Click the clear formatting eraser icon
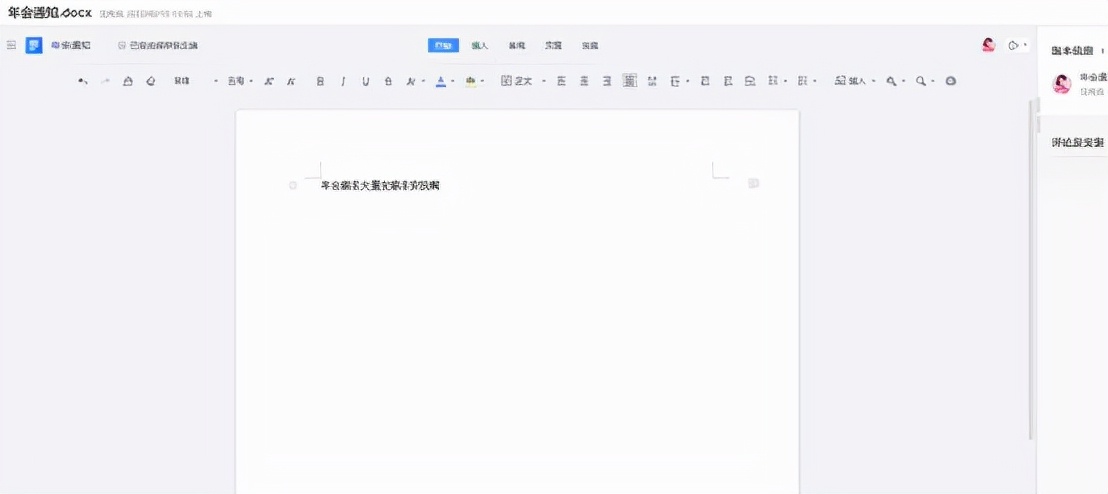 pos(151,81)
